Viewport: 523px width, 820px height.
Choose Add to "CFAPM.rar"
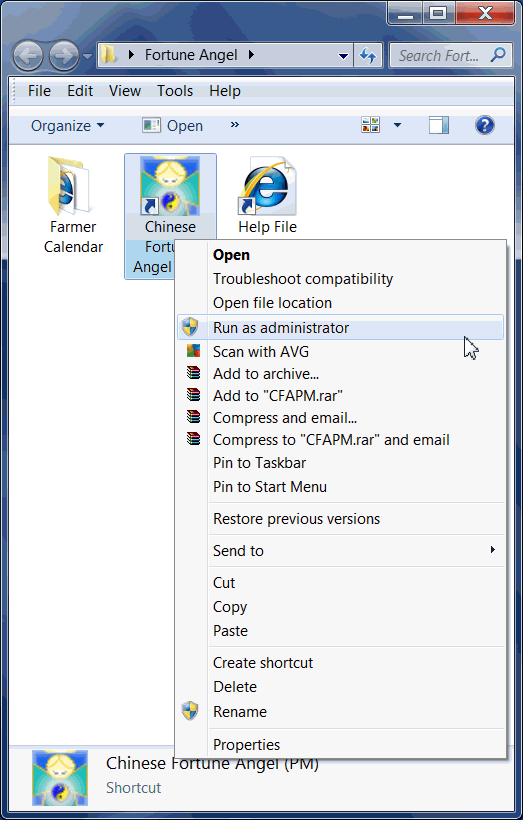click(340, 396)
